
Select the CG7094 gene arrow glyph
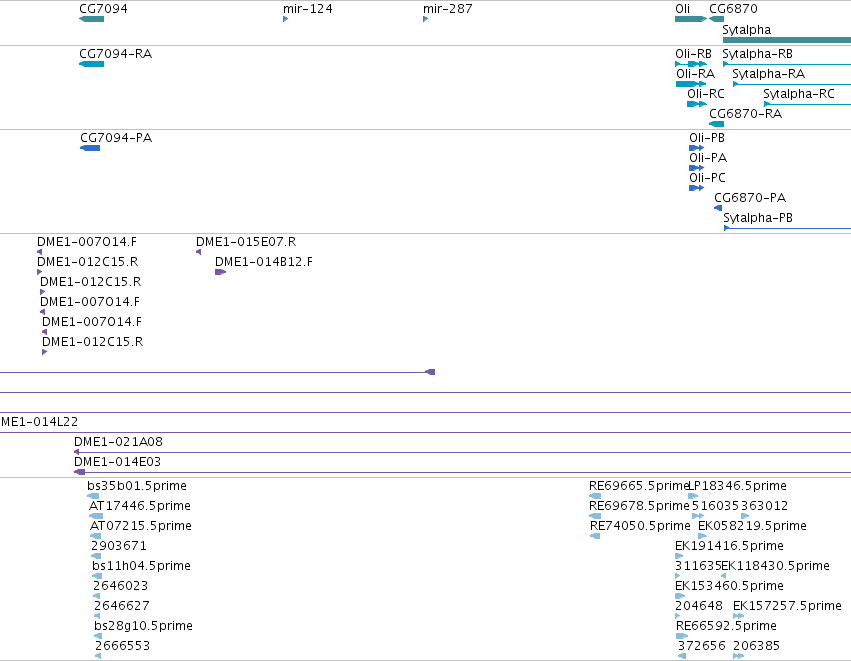point(91,19)
